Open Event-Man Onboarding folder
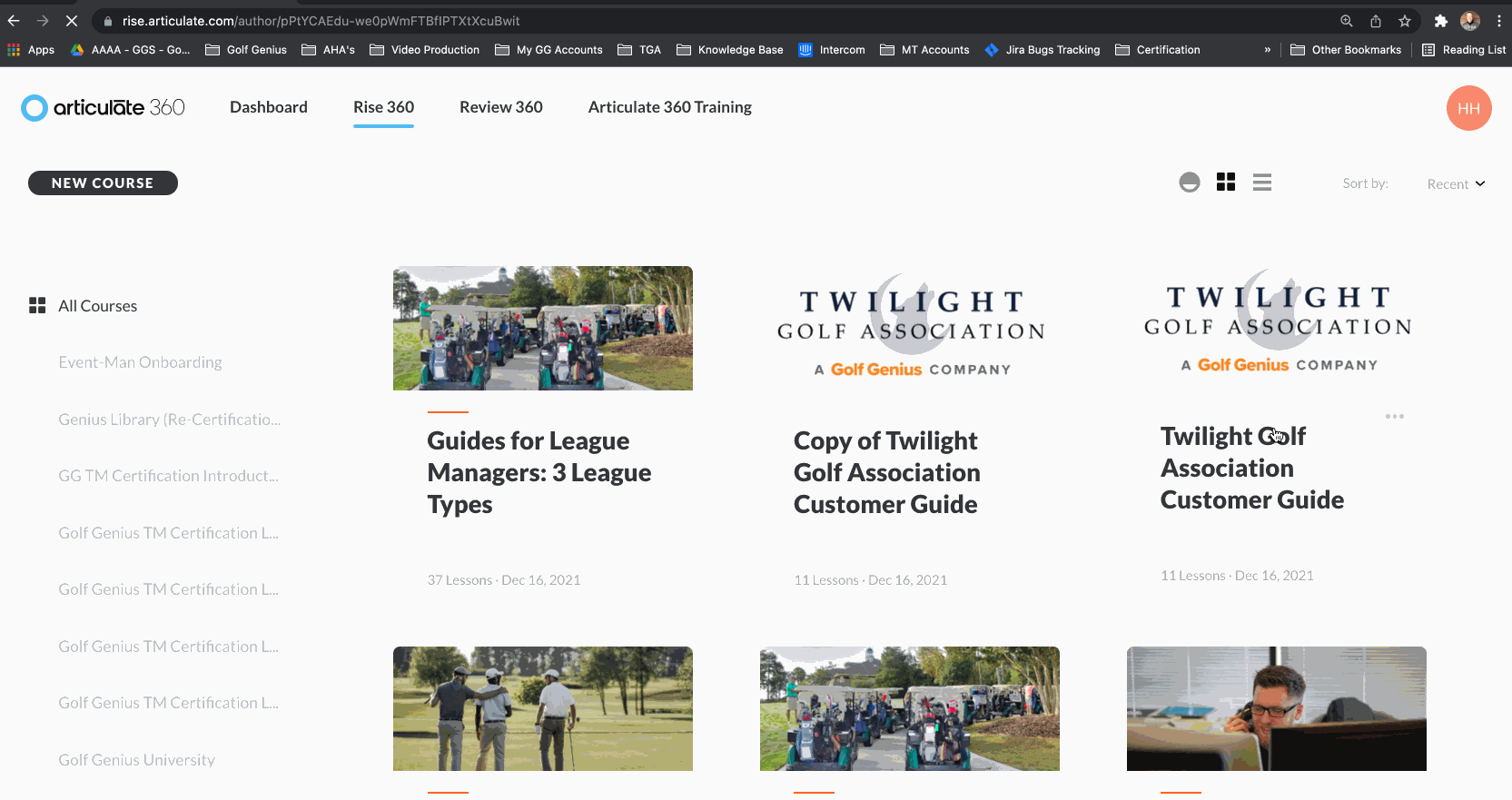 point(140,362)
